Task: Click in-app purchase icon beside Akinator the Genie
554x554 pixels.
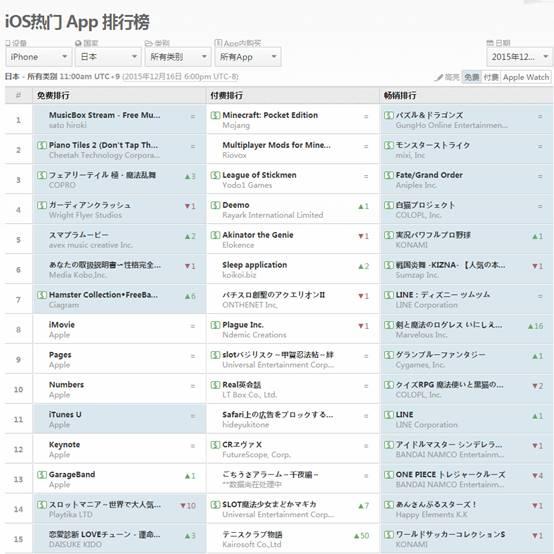Action: coord(215,235)
